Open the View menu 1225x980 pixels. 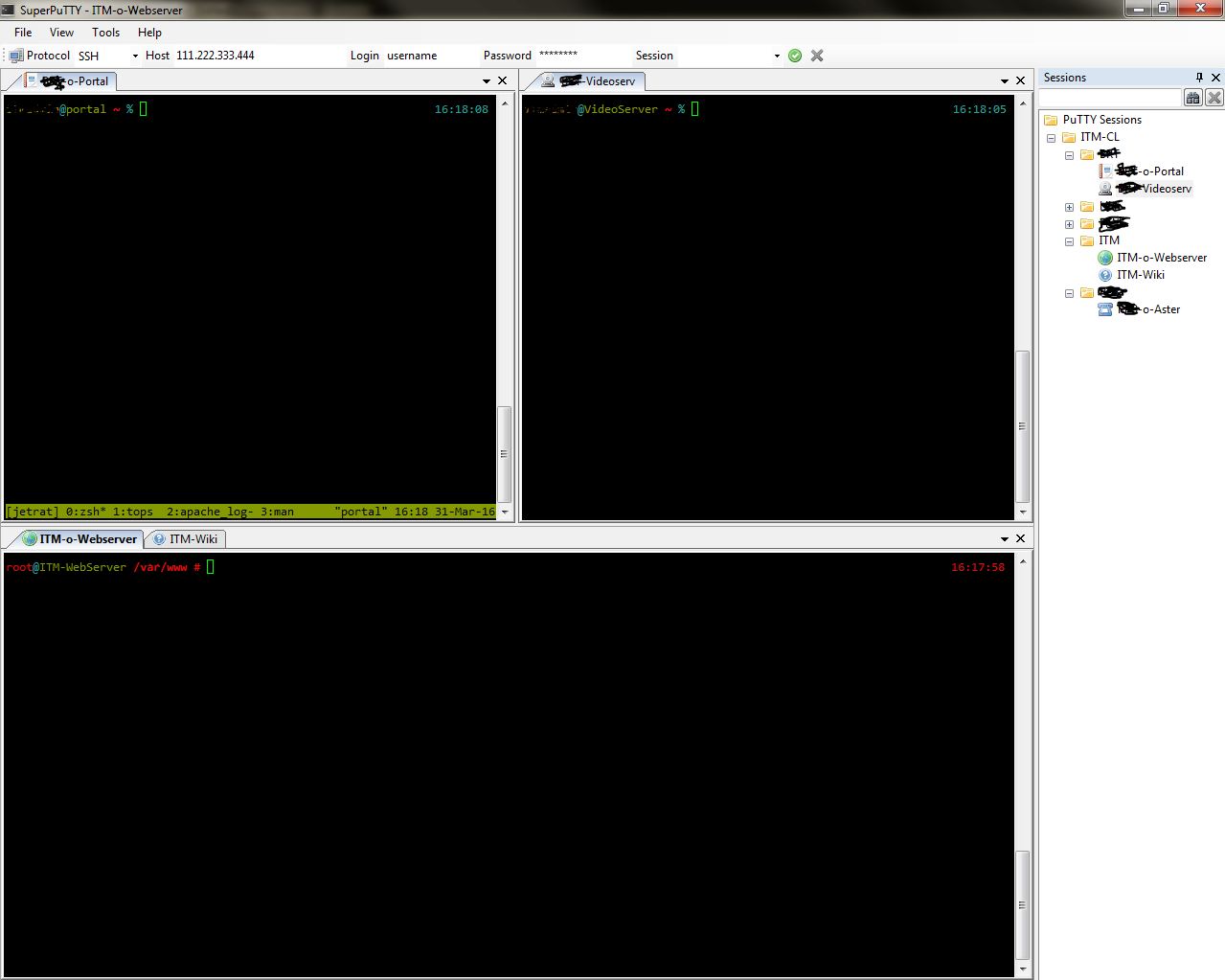61,33
